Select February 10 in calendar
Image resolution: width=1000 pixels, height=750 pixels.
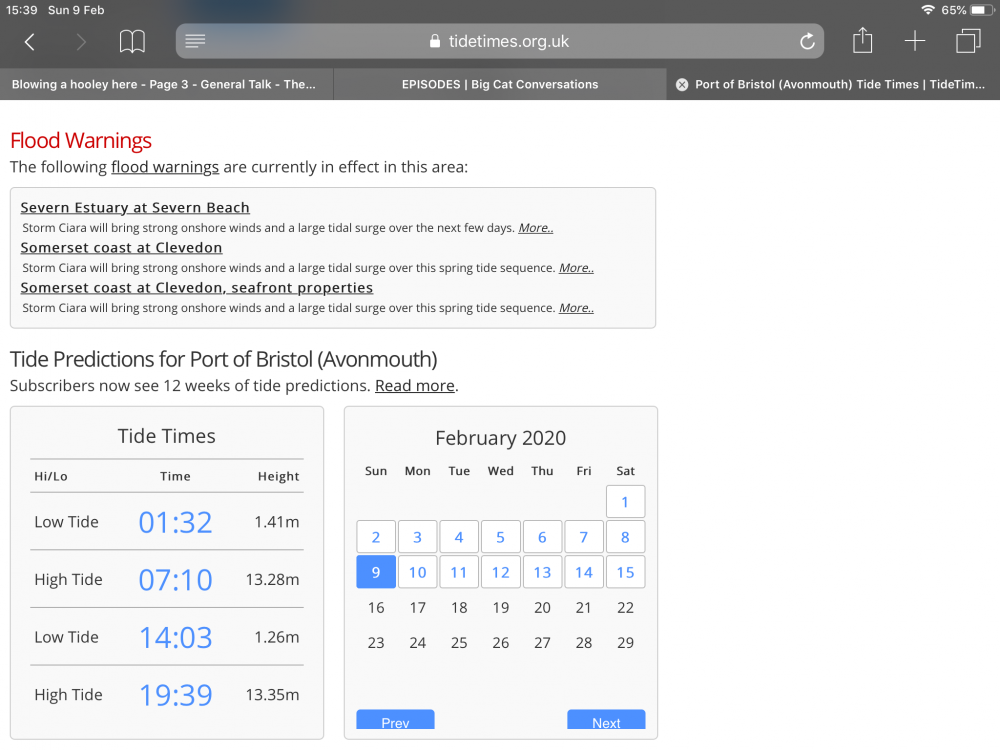(418, 573)
